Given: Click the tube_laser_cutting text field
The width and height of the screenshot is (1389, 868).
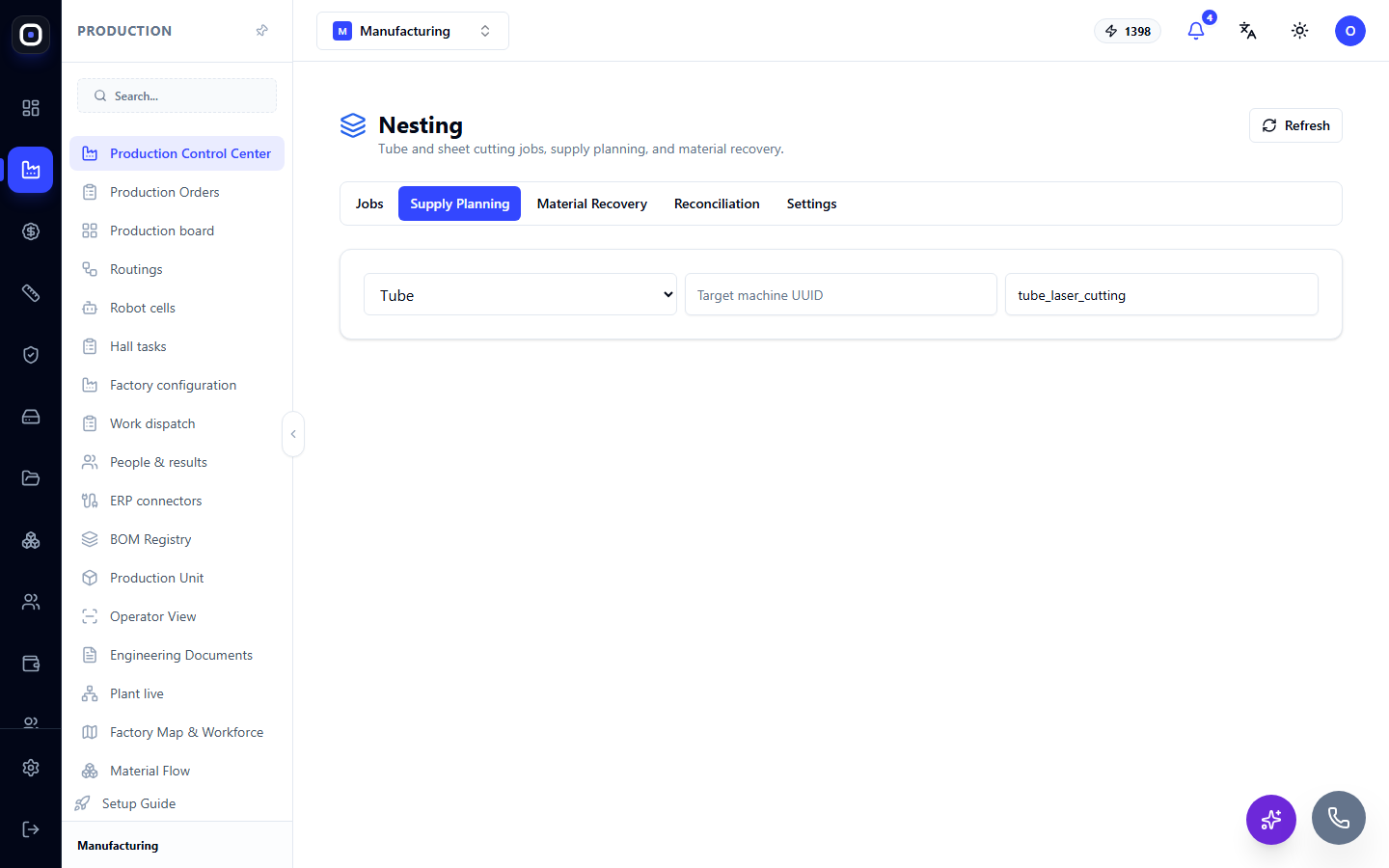Looking at the screenshot, I should [1161, 295].
